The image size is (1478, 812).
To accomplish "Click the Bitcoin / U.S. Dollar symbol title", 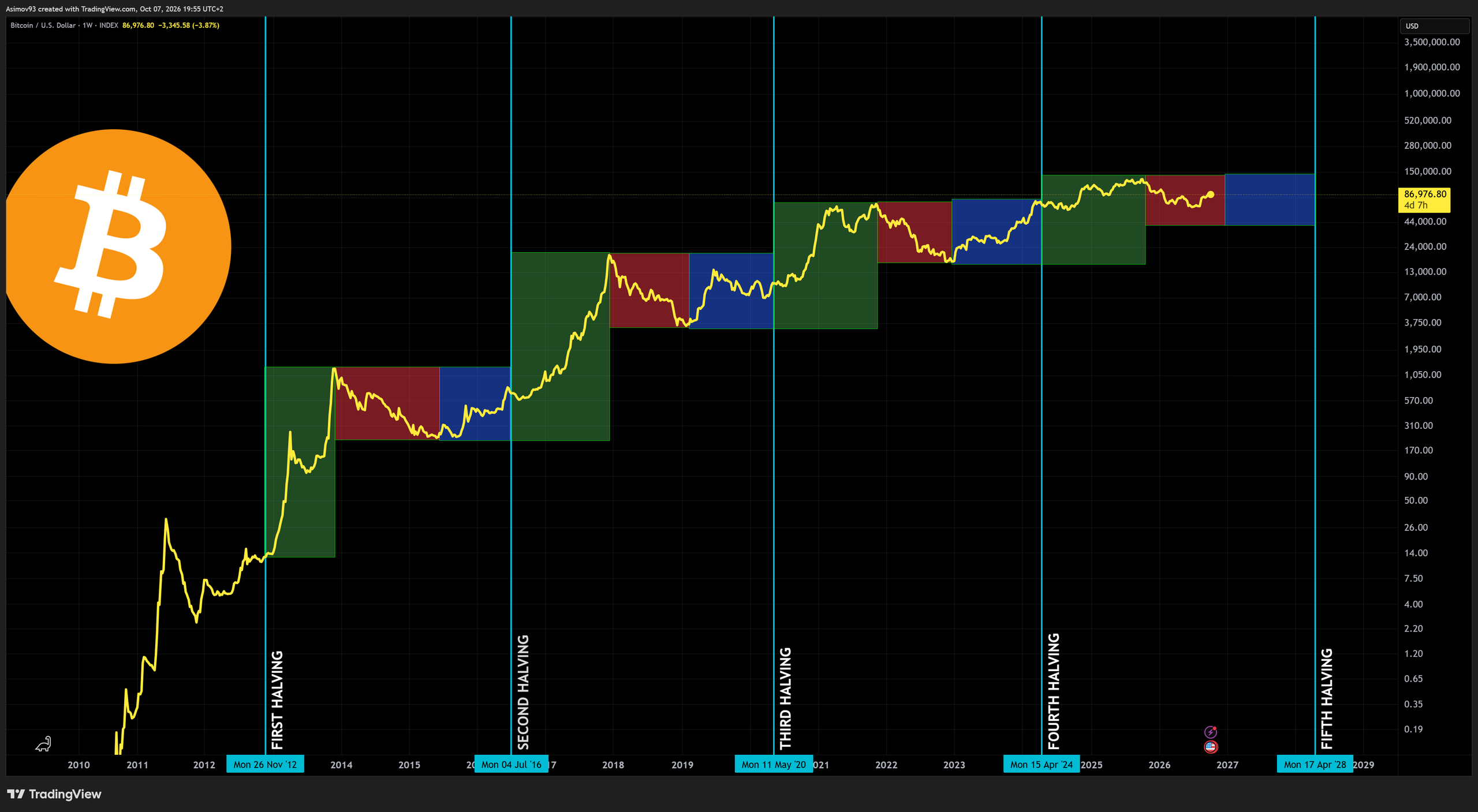I will pyautogui.click(x=43, y=25).
